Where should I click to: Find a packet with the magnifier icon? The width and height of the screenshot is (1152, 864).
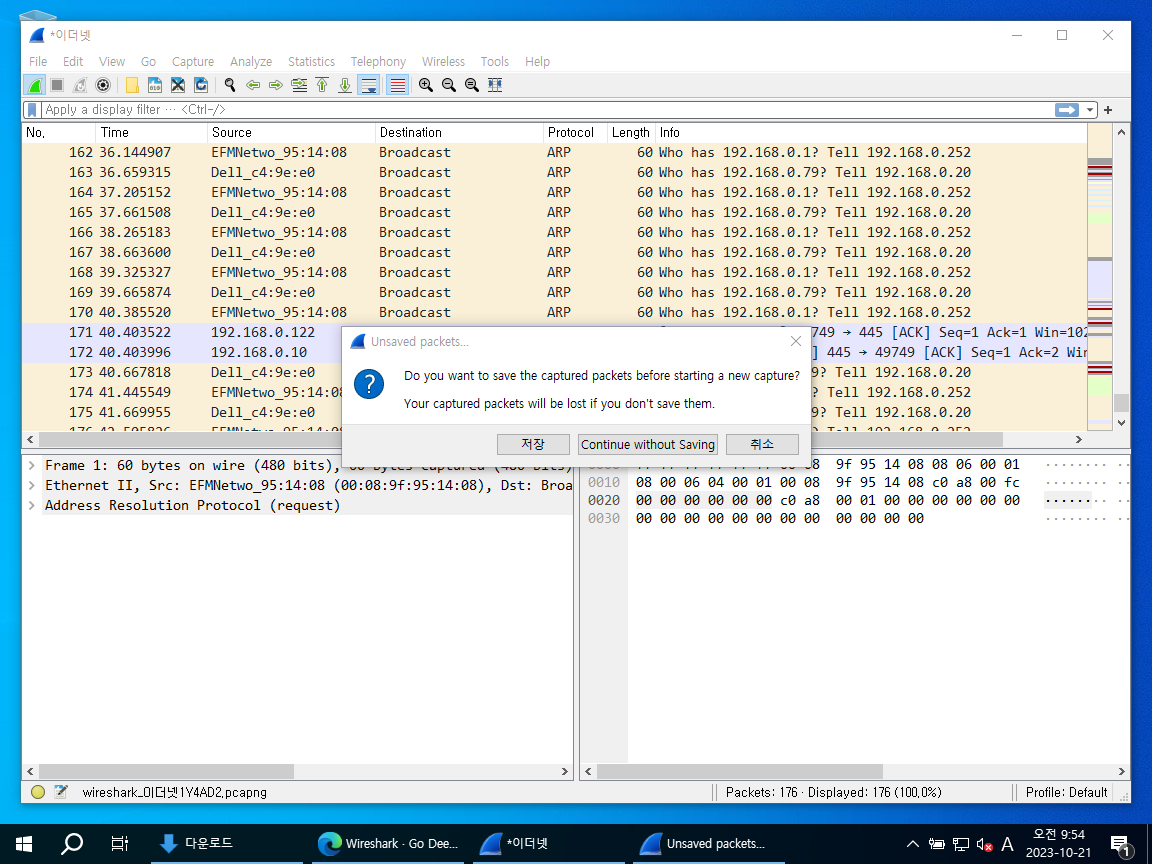tap(230, 85)
